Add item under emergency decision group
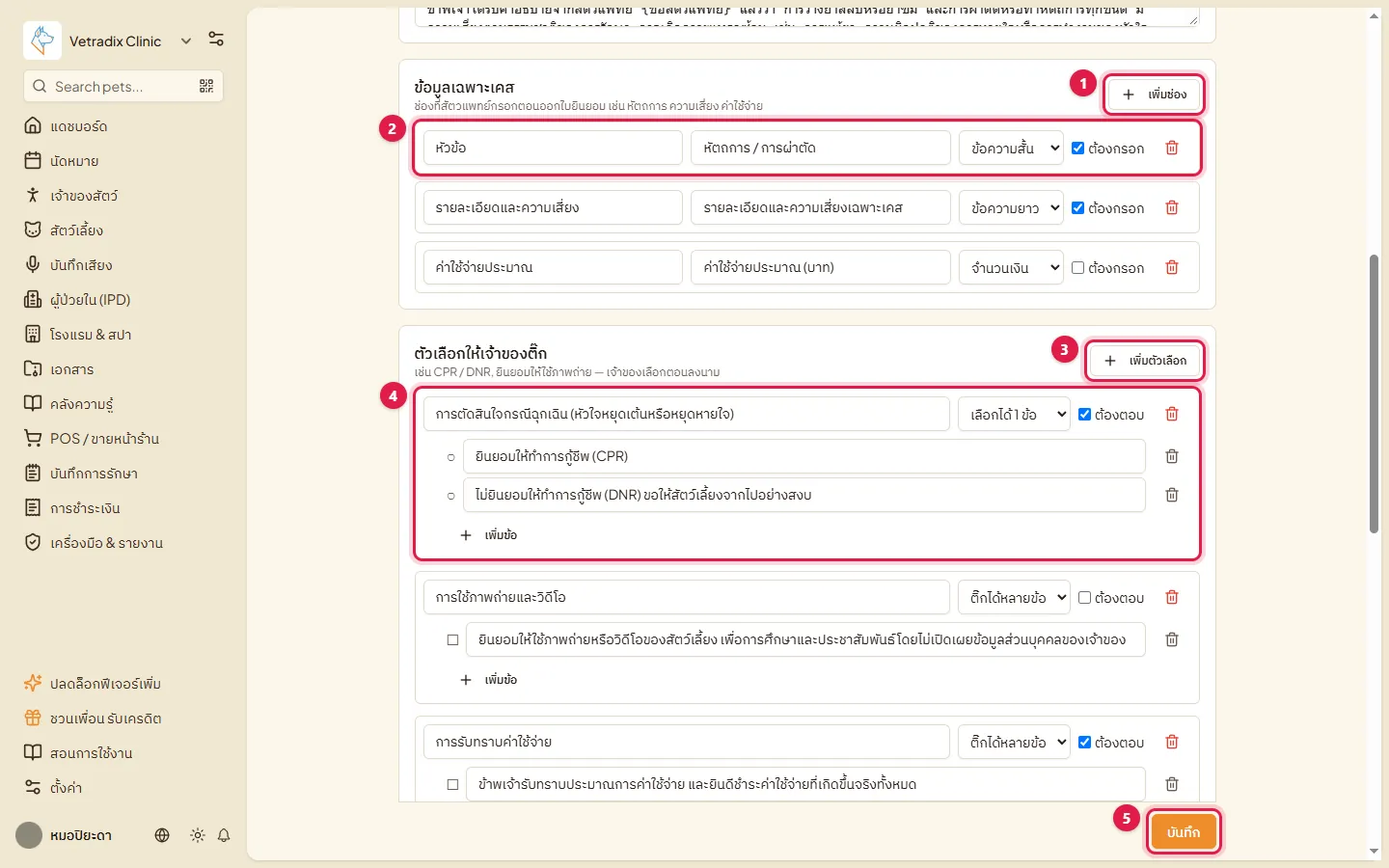Screen dimensions: 1389x868 pyautogui.click(x=489, y=535)
